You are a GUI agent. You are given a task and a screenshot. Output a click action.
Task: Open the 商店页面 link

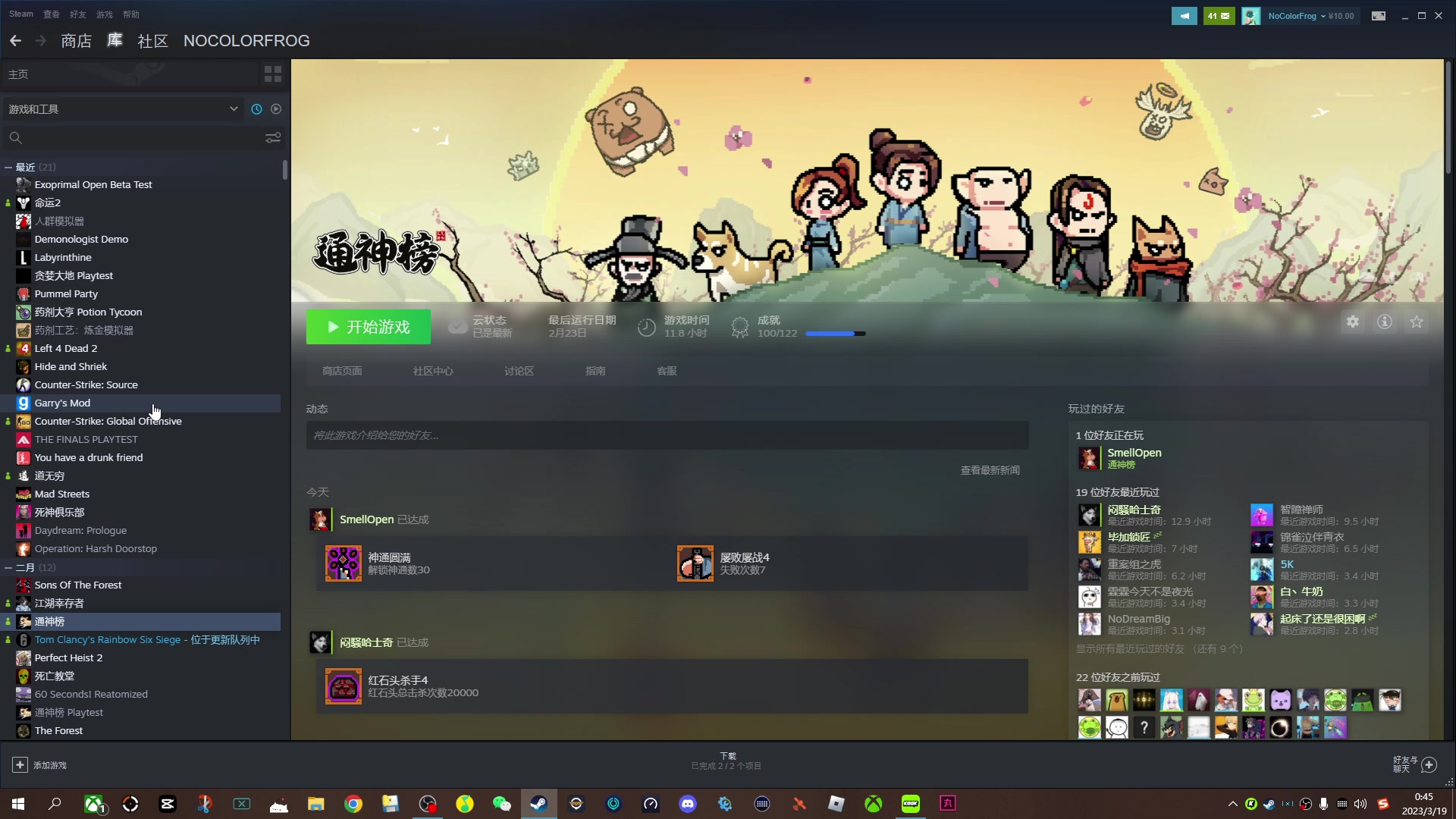[x=342, y=371]
